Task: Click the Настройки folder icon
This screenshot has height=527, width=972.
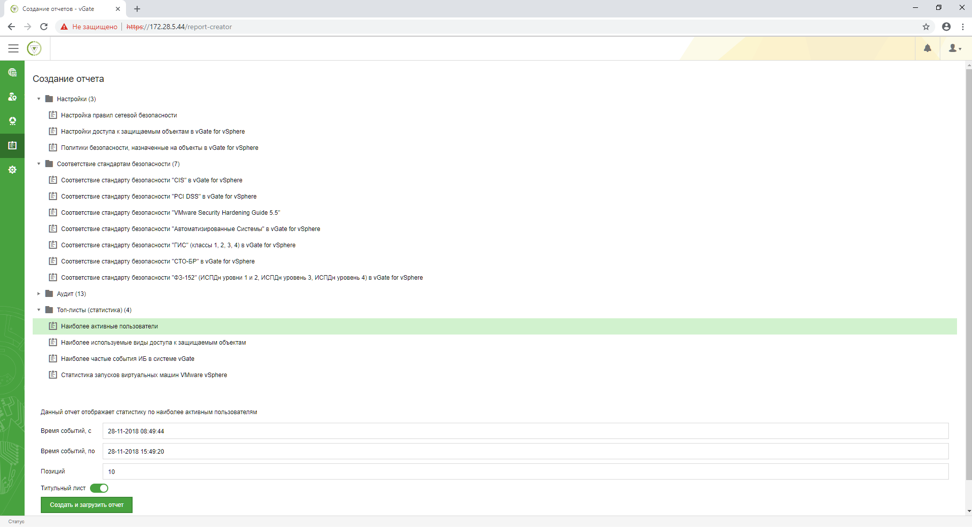Action: 49,99
